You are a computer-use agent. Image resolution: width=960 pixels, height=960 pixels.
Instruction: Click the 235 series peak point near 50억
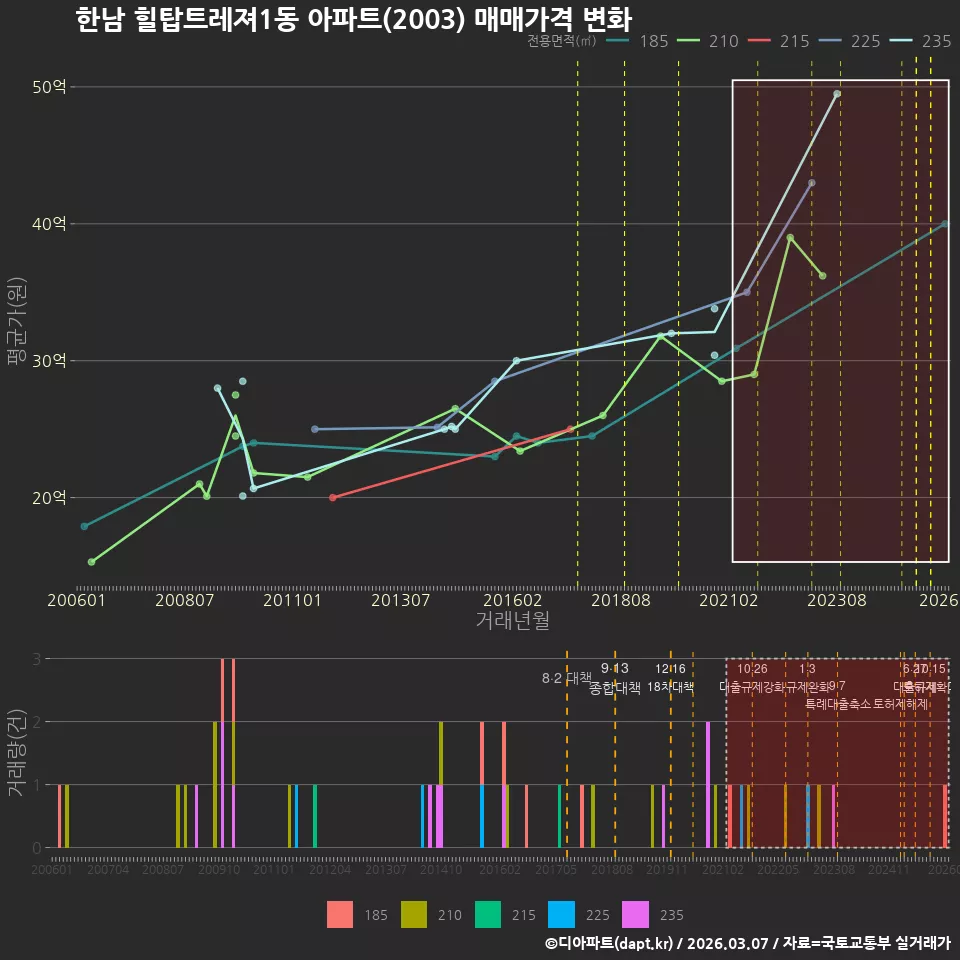click(837, 94)
